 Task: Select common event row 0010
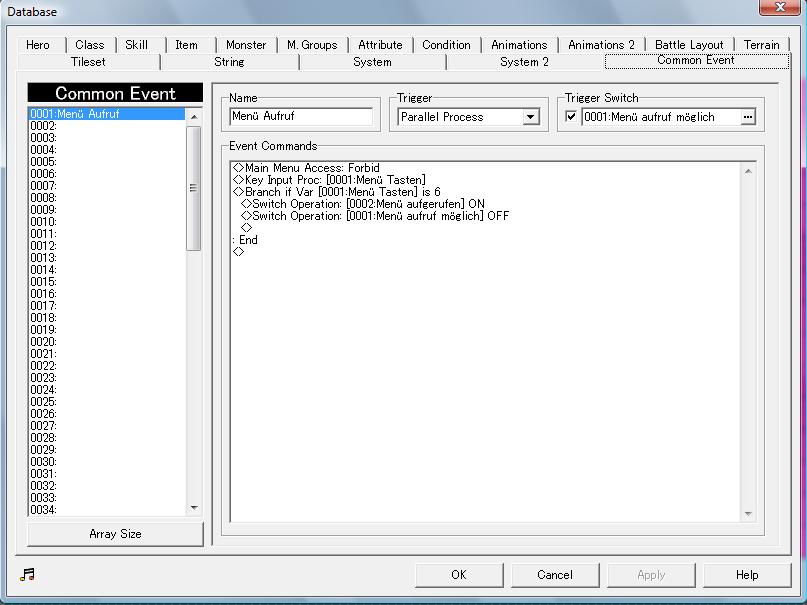tap(107, 222)
